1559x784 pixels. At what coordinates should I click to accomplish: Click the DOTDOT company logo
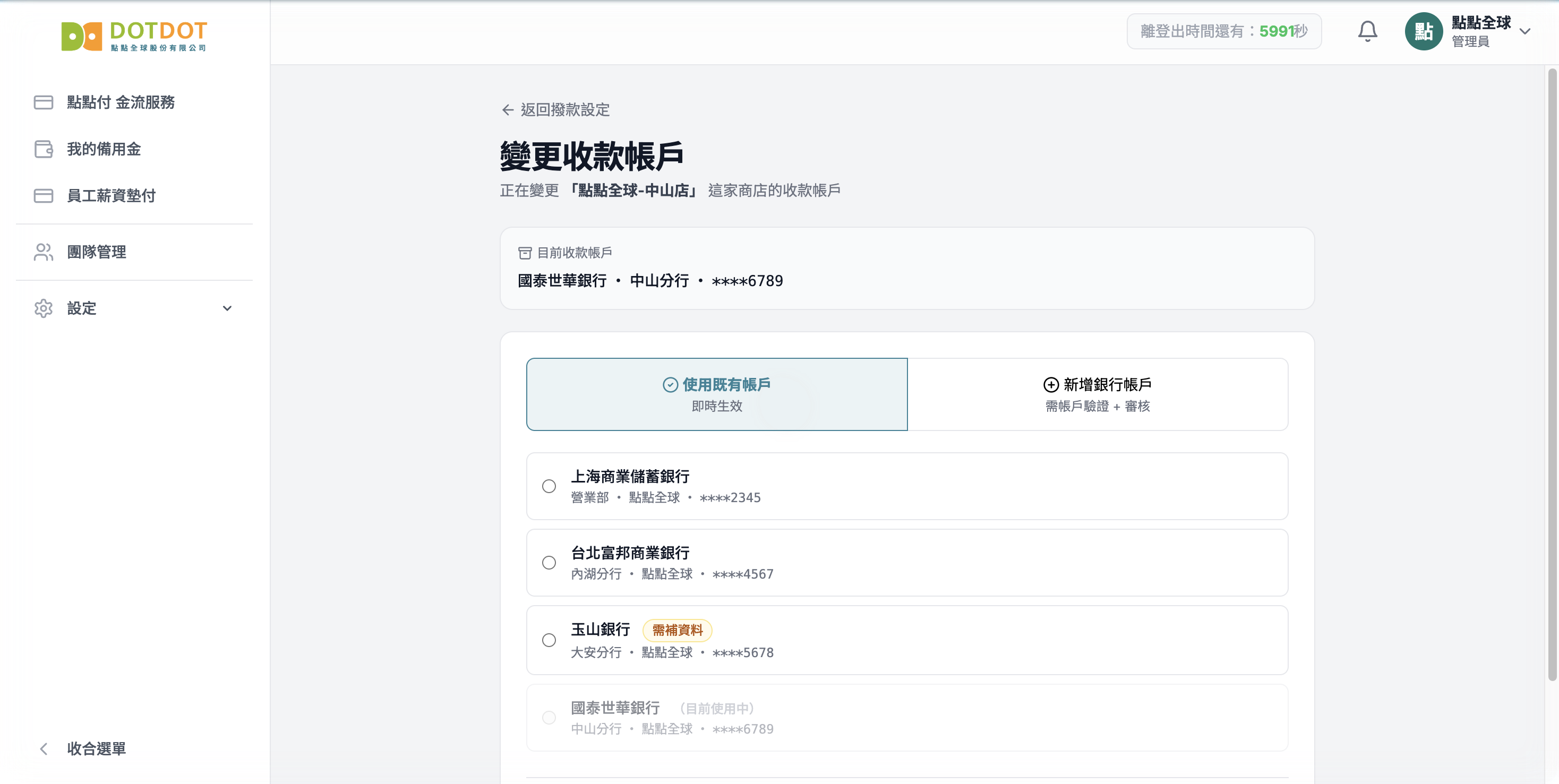pos(134,36)
